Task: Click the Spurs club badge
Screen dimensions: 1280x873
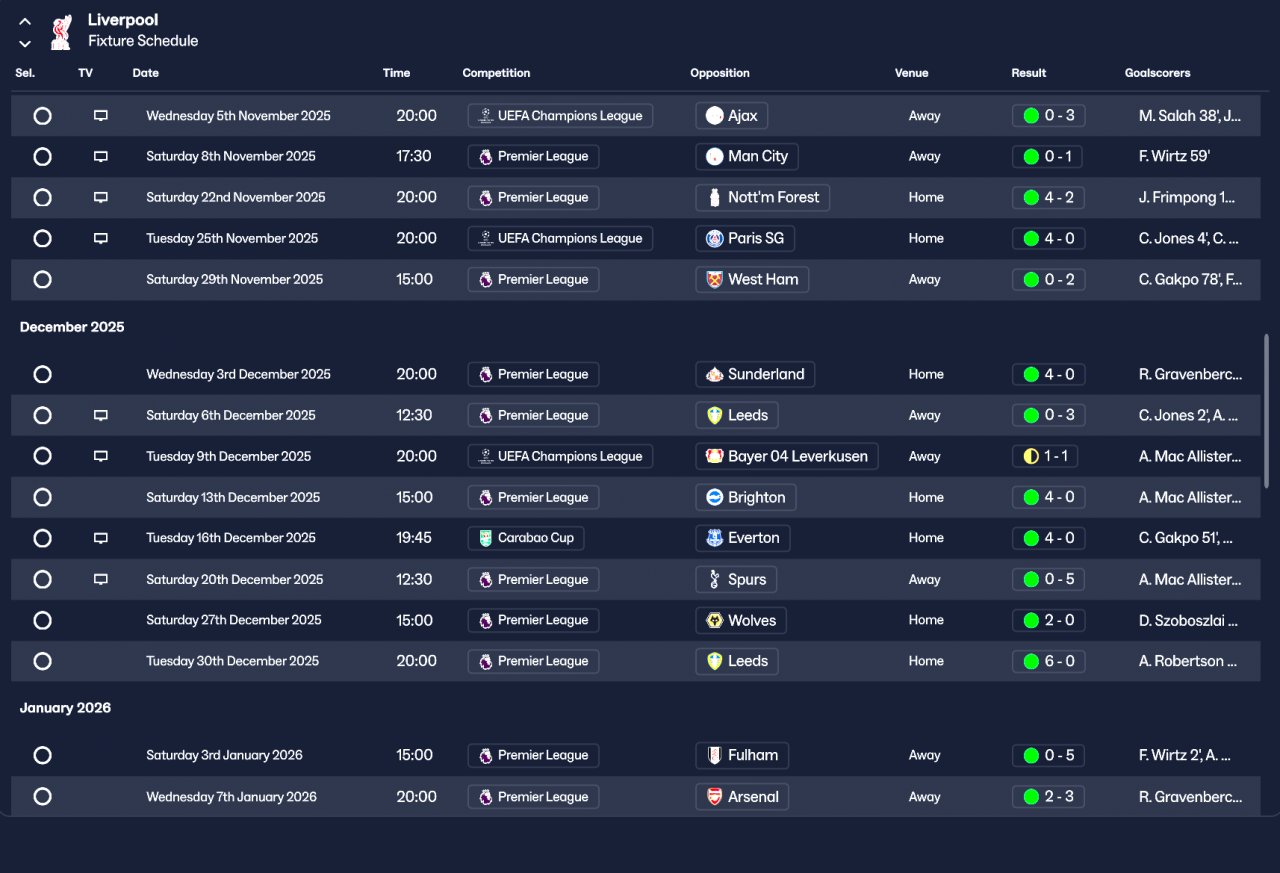Action: tap(714, 579)
